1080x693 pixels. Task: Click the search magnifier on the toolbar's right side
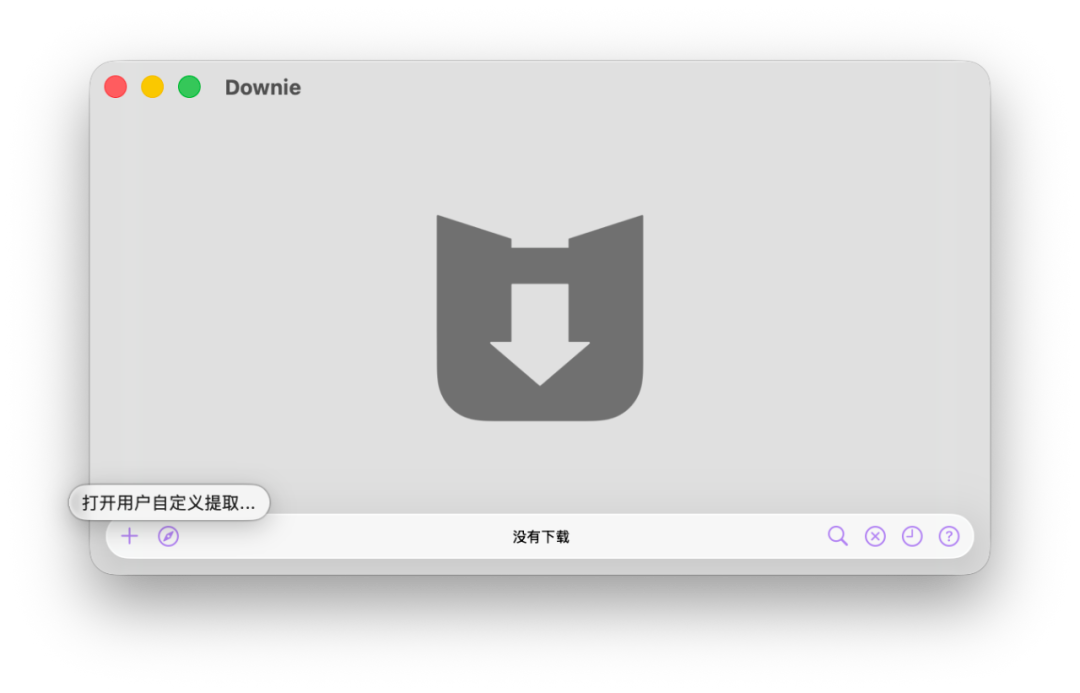click(838, 536)
